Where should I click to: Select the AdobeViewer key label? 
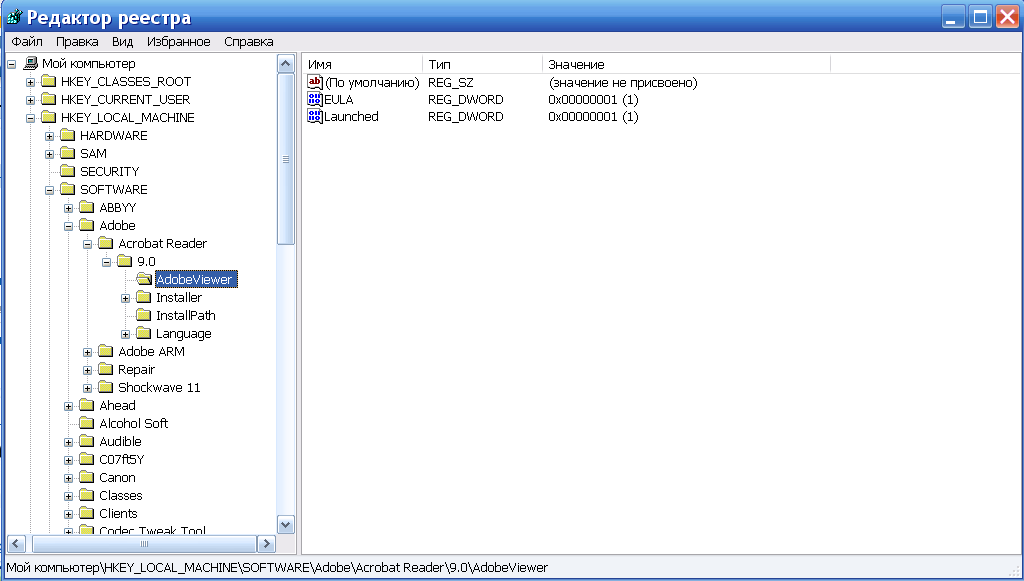point(194,279)
